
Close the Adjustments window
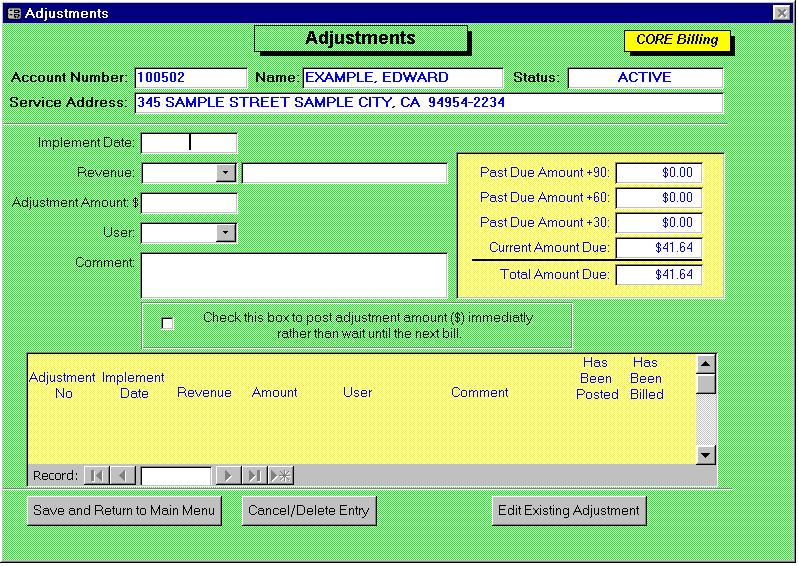(x=781, y=13)
